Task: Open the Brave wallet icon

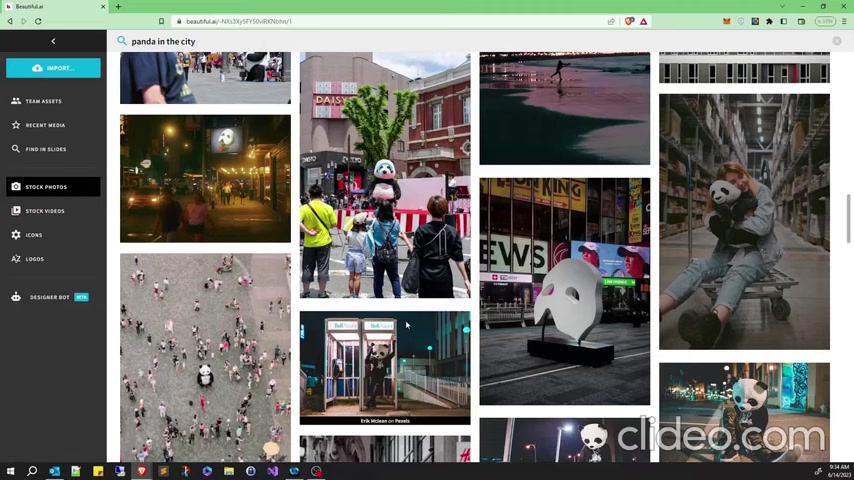Action: (x=801, y=21)
